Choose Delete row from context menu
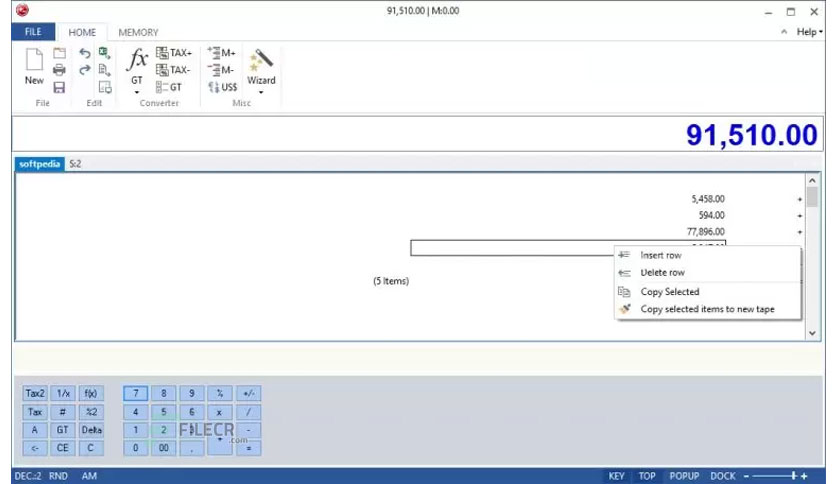 (x=708, y=272)
